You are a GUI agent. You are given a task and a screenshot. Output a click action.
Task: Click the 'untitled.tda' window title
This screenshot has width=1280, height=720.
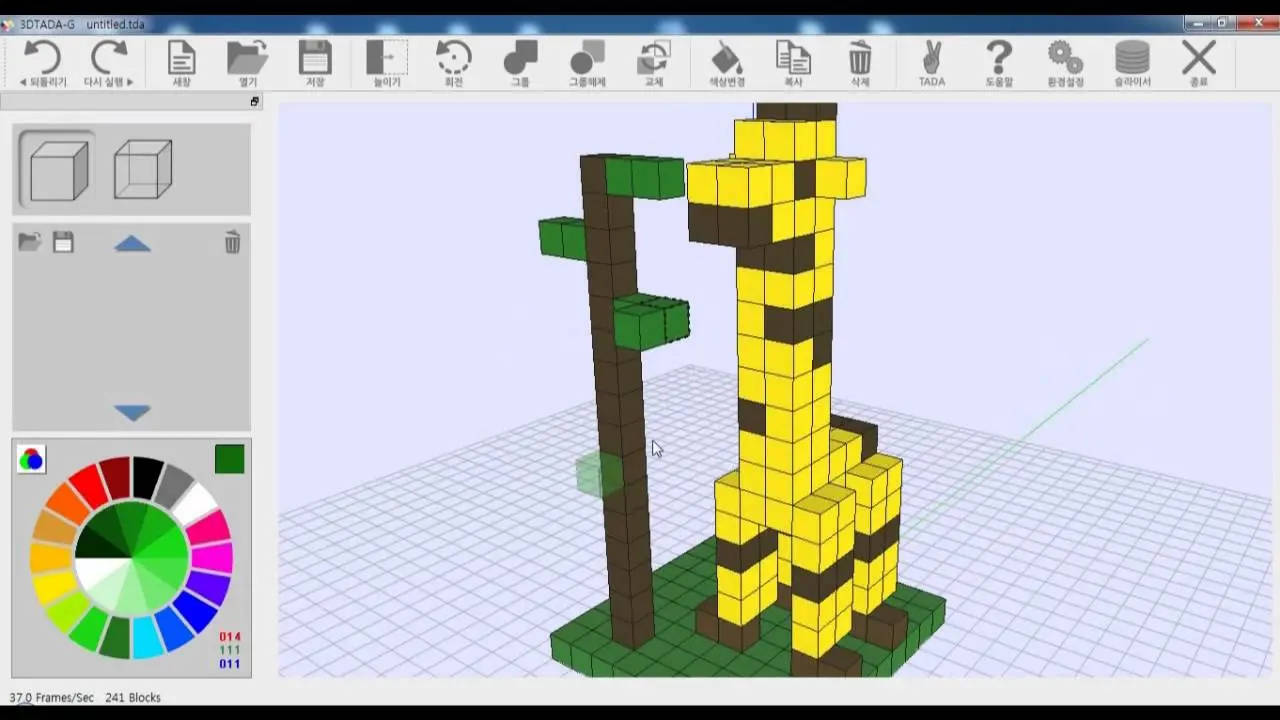click(x=115, y=24)
